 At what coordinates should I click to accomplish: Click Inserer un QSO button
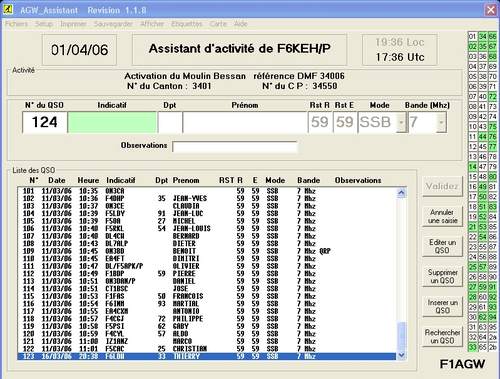pyautogui.click(x=442, y=306)
